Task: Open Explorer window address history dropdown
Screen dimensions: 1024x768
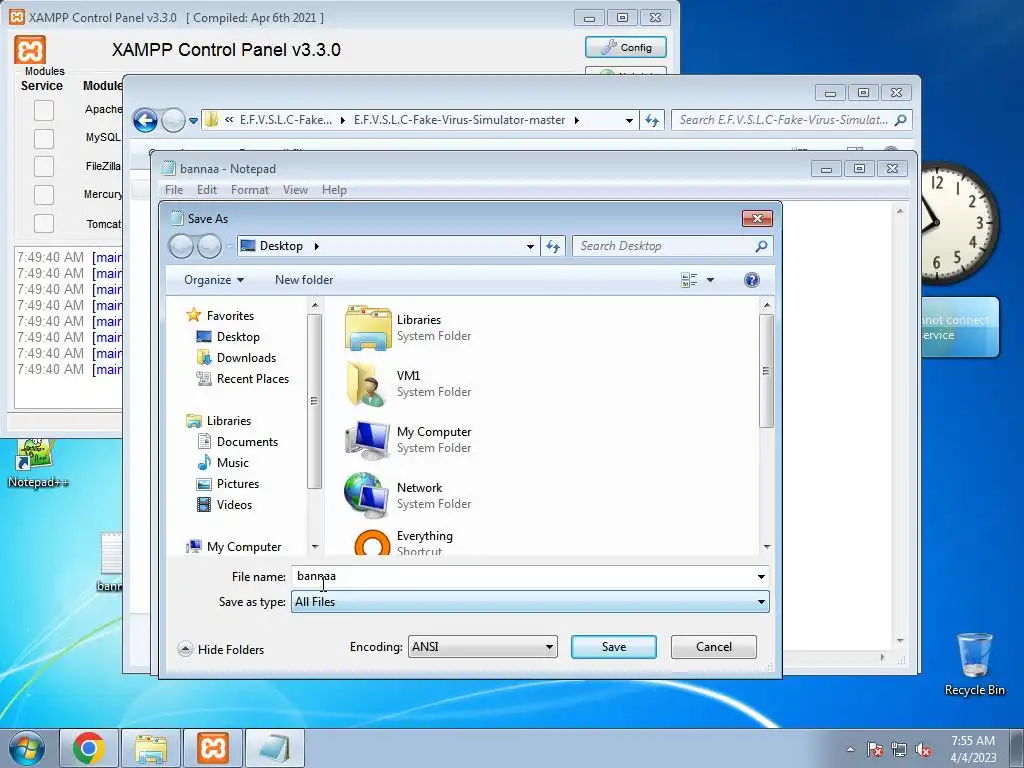Action: (x=629, y=120)
